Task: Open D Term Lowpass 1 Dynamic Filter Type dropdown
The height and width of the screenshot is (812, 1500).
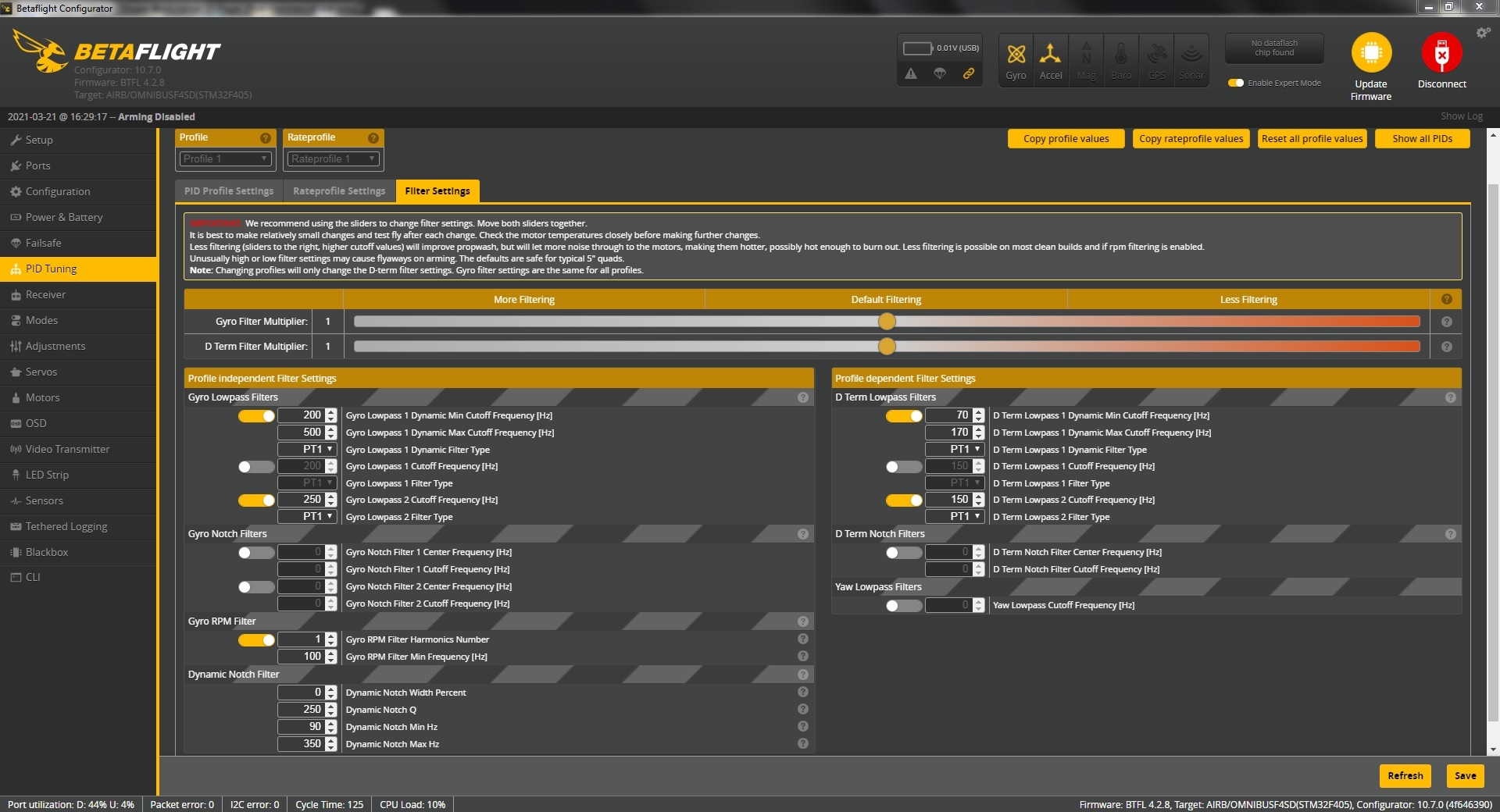Action: pyautogui.click(x=955, y=450)
